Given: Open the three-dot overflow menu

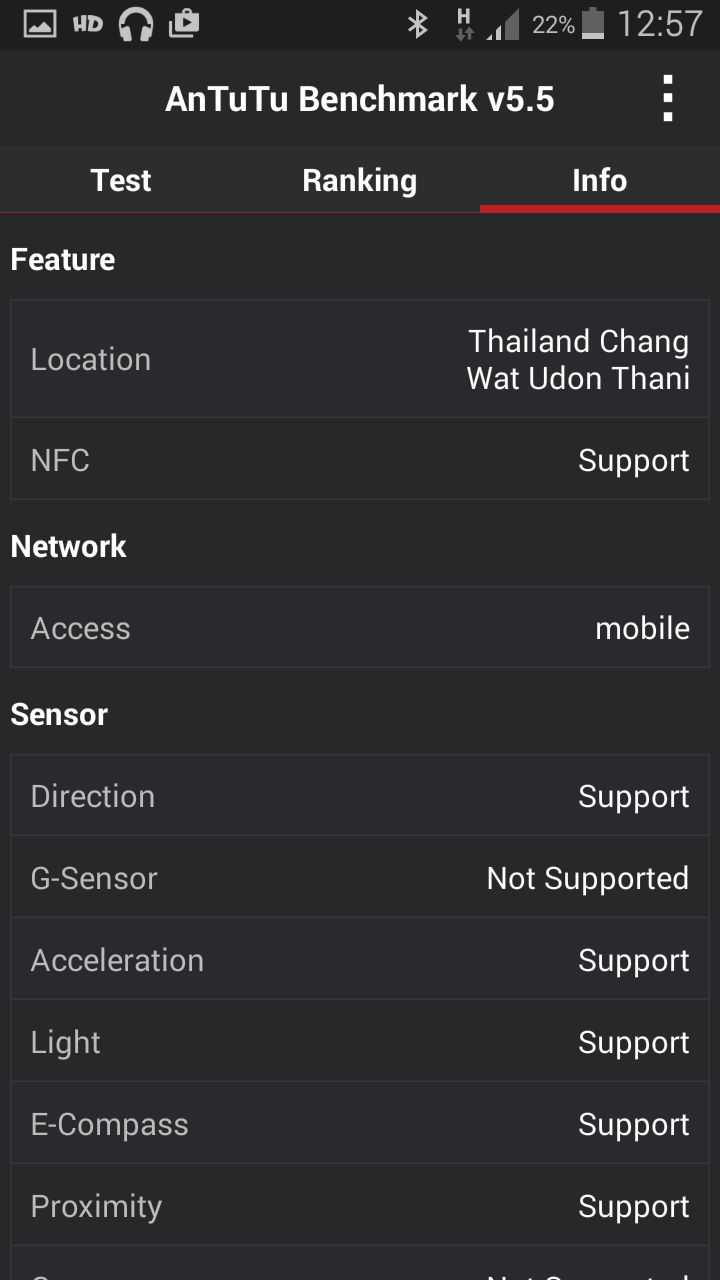Looking at the screenshot, I should [x=668, y=99].
